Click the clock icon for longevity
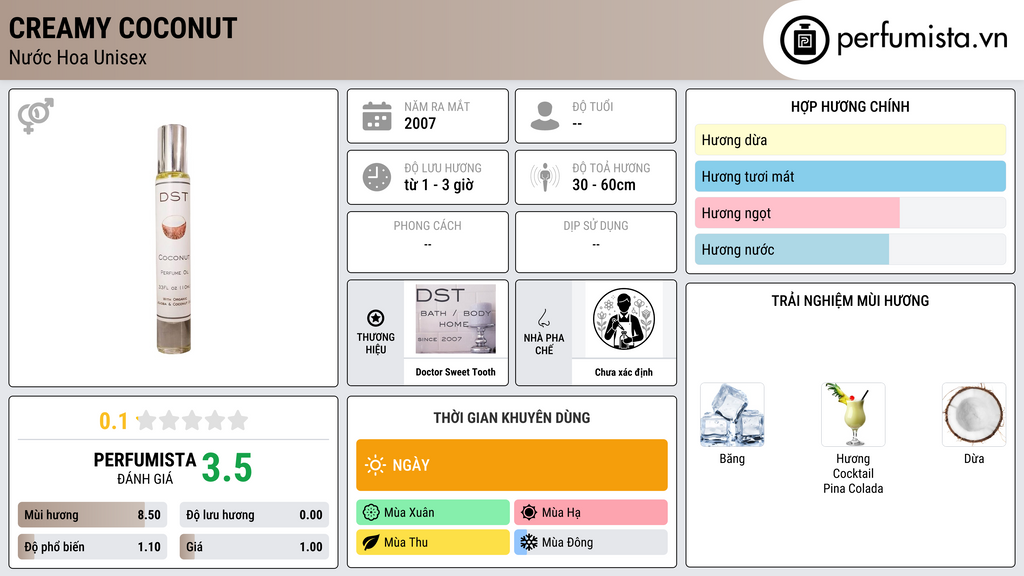Viewport: 1024px width, 576px height. (377, 177)
